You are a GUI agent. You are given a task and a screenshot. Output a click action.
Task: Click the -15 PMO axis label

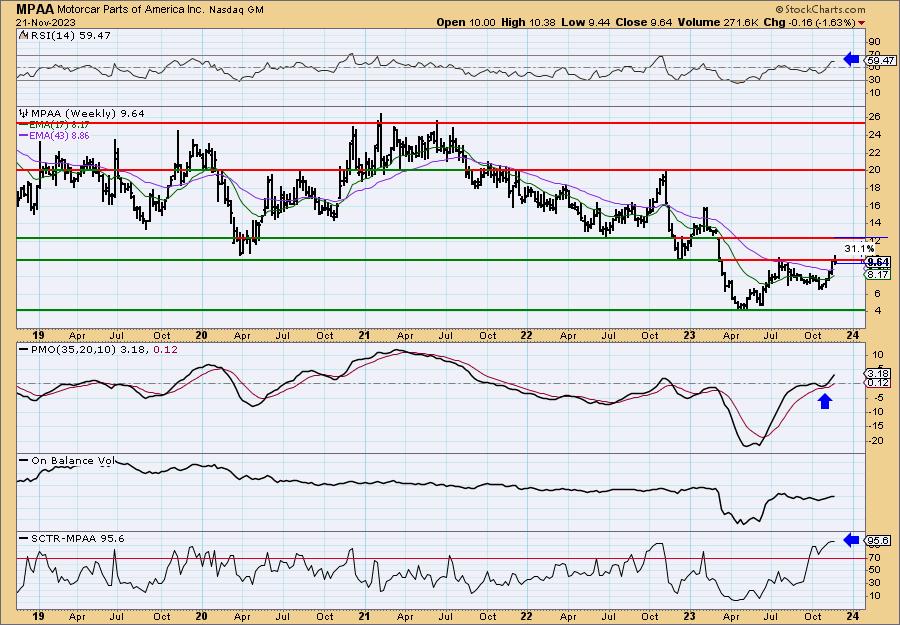876,426
